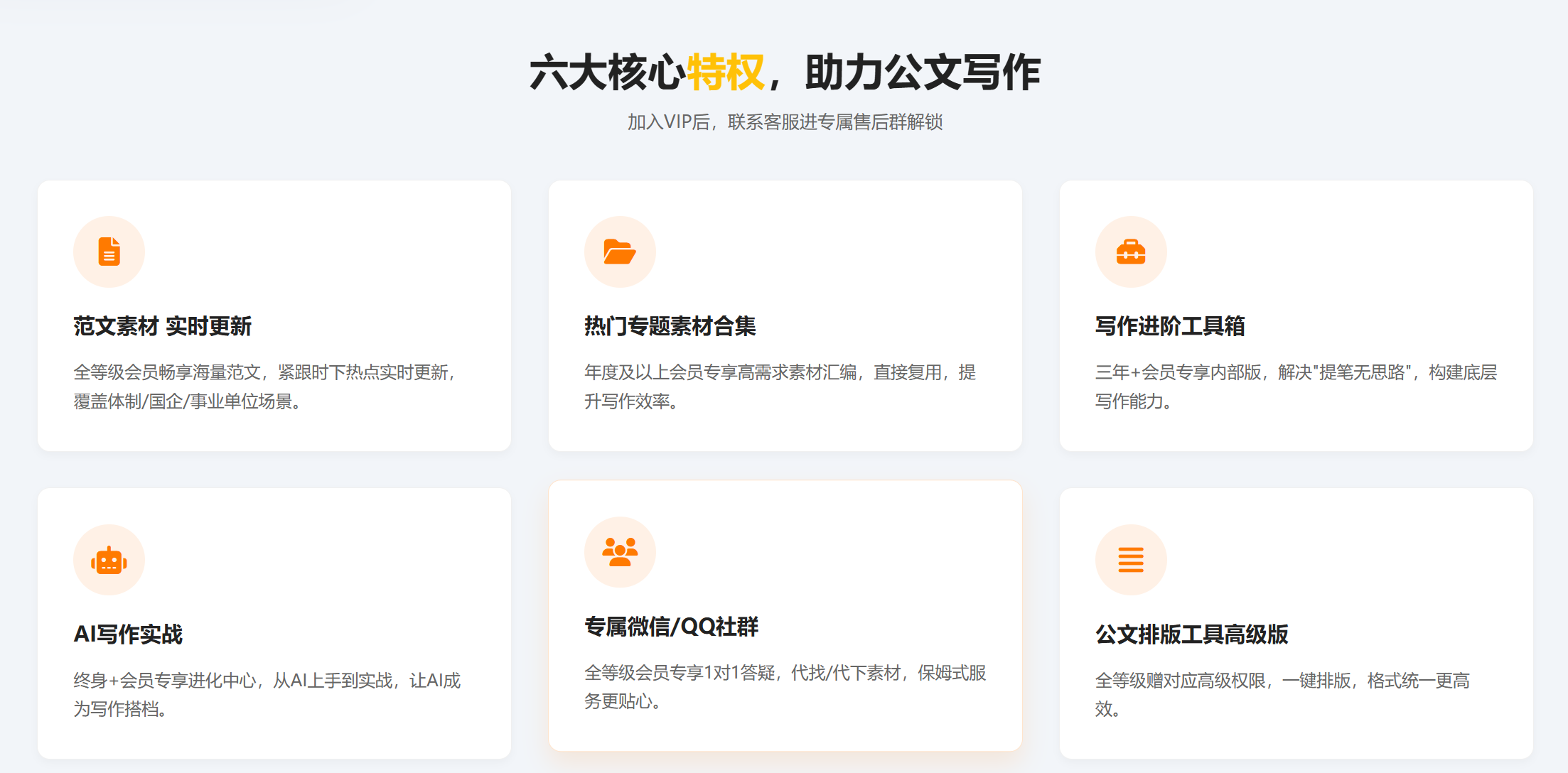The image size is (1568, 773).
Task: Click the 专属微信/QQ社群 title
Action: pos(671,627)
